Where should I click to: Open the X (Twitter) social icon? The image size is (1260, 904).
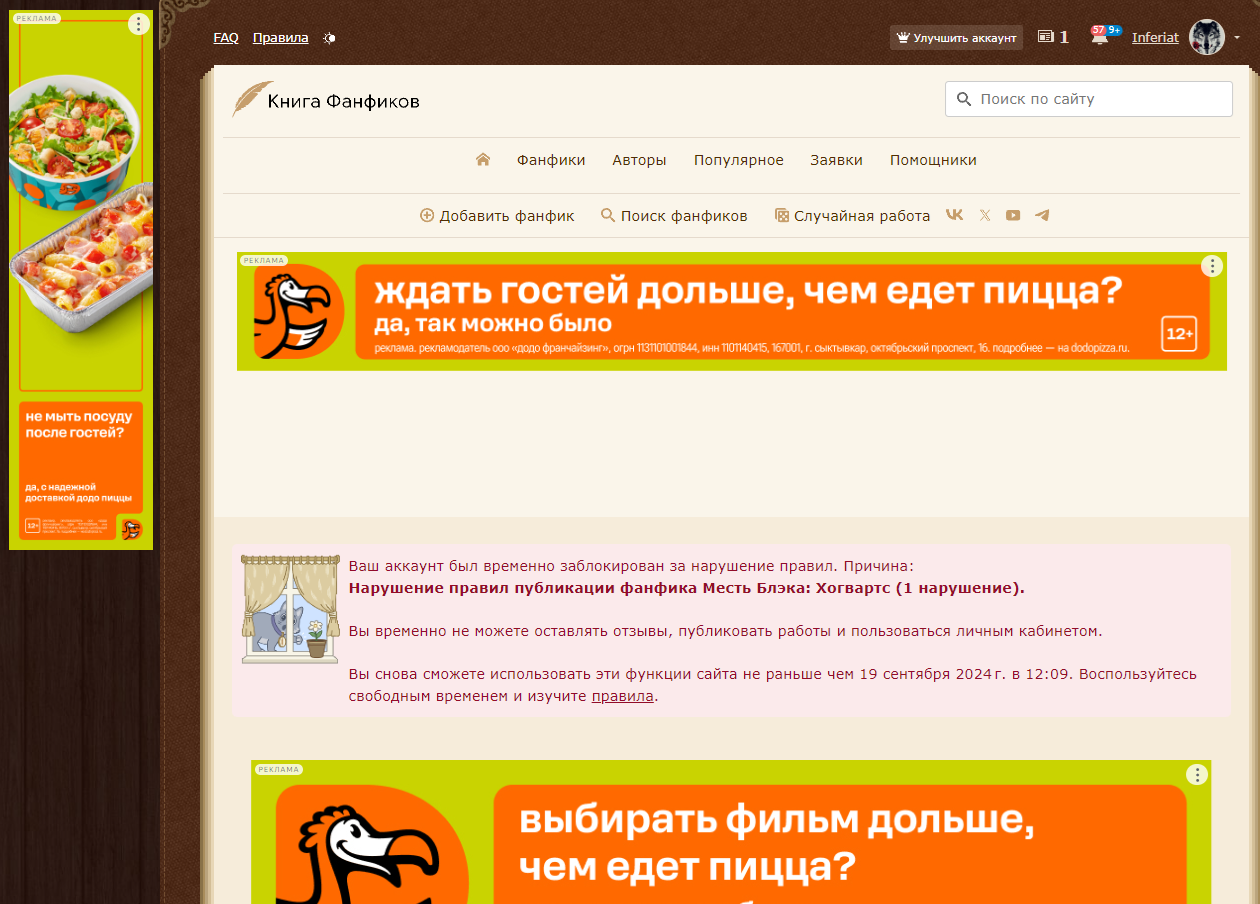click(x=985, y=215)
